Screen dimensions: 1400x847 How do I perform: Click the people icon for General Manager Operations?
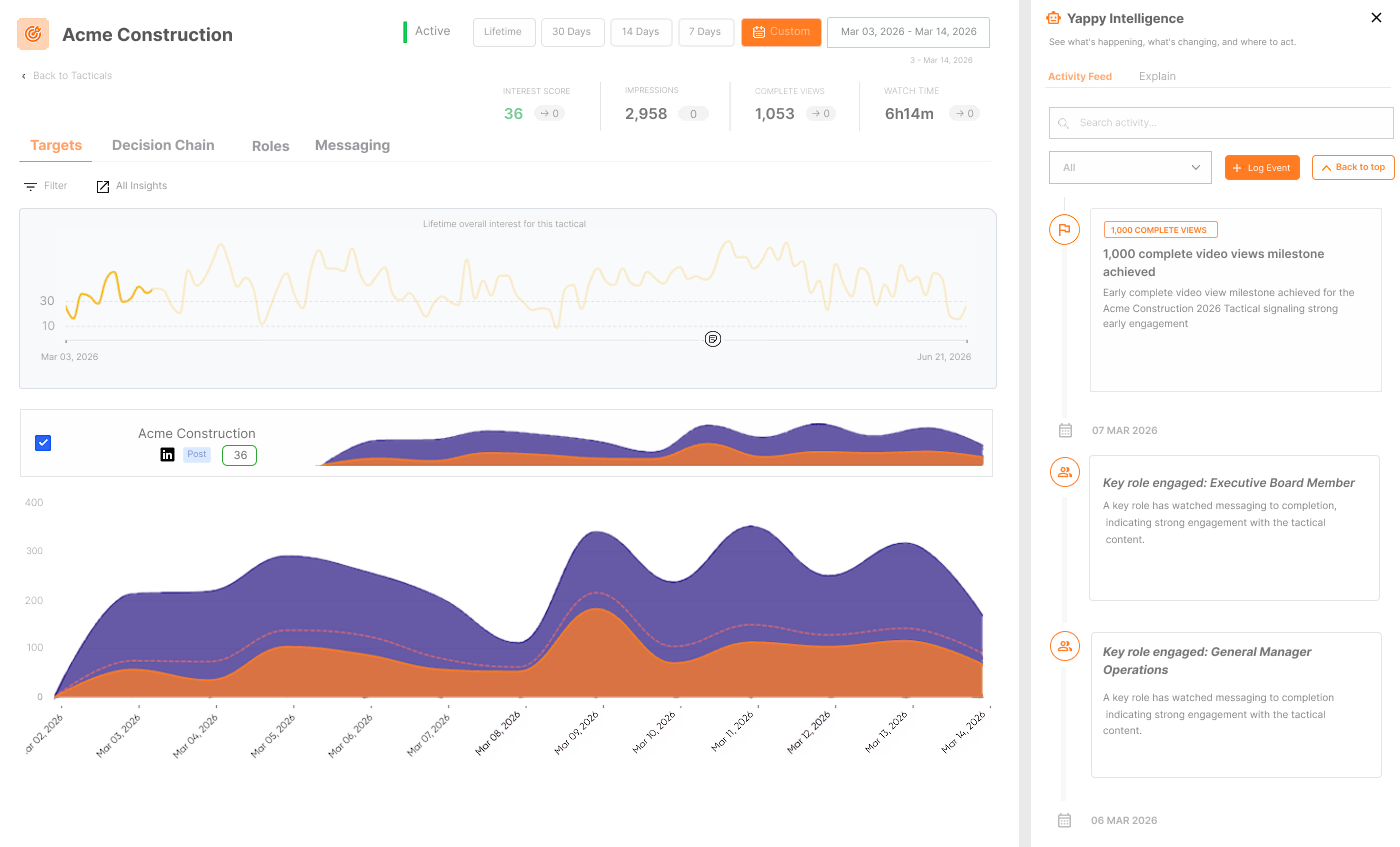(1064, 646)
